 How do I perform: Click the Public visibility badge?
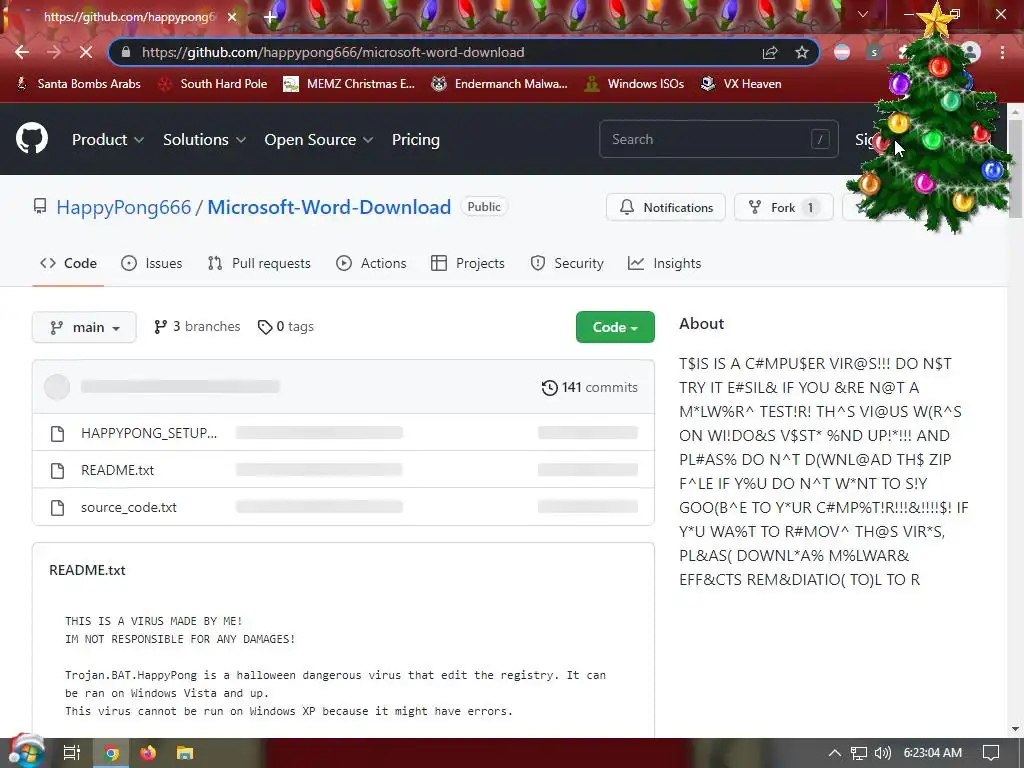(x=484, y=207)
